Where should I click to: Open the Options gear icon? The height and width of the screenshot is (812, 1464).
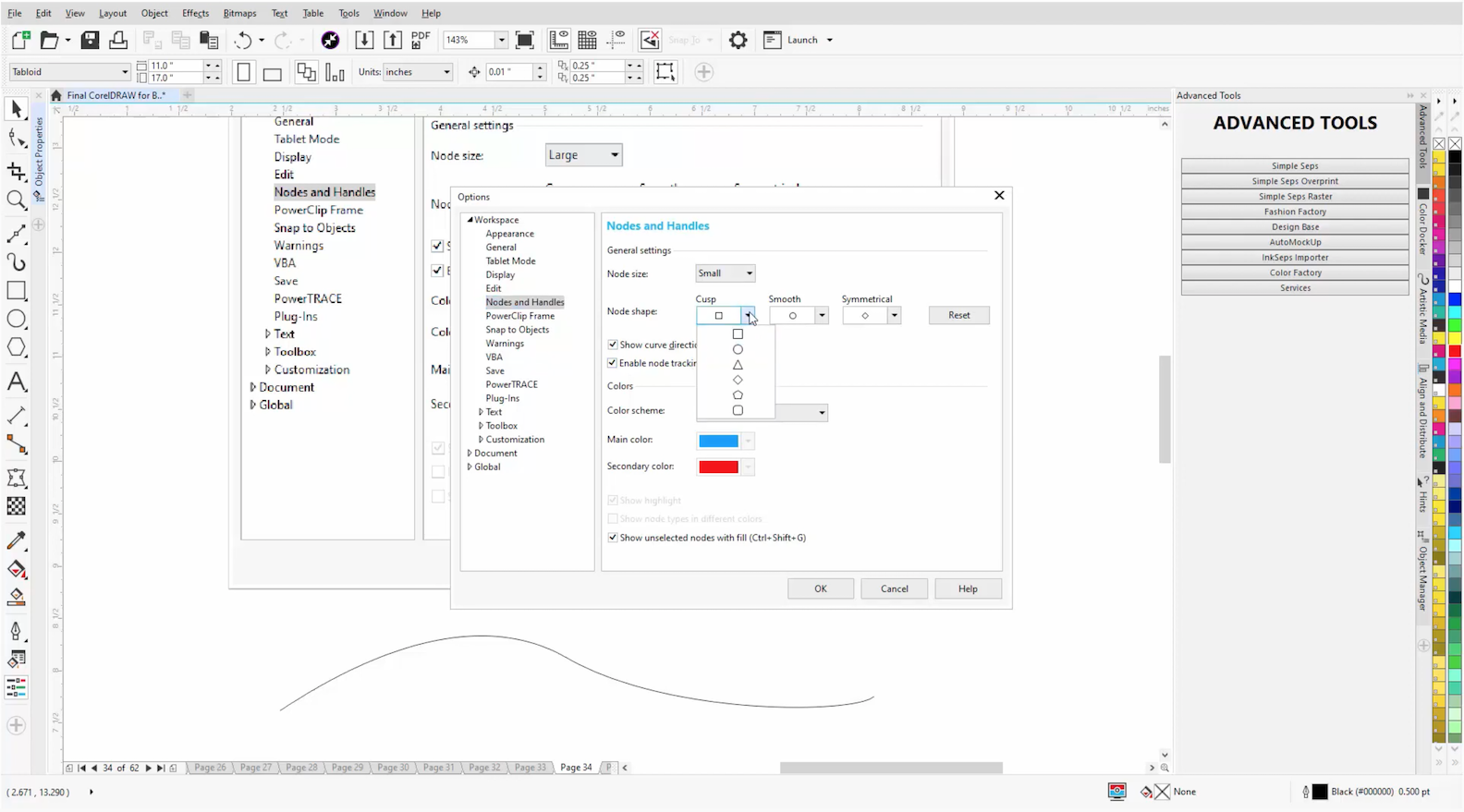738,40
